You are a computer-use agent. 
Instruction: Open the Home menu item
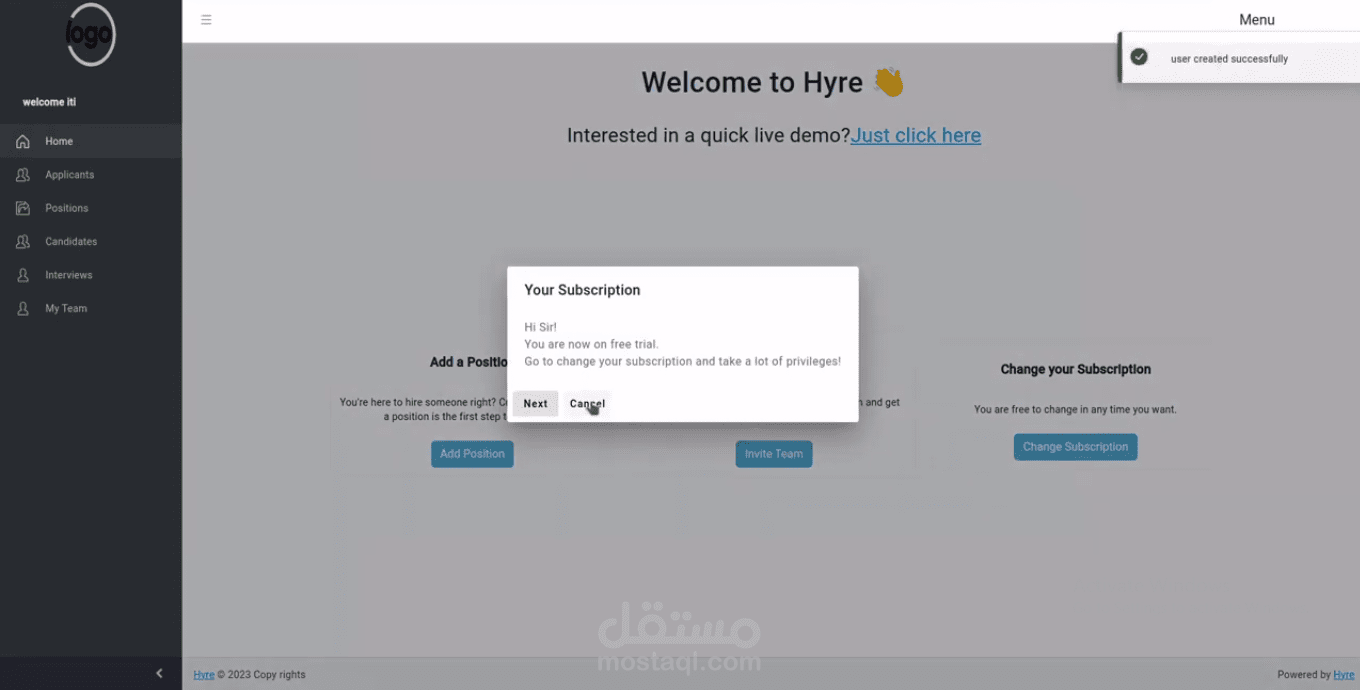point(91,141)
